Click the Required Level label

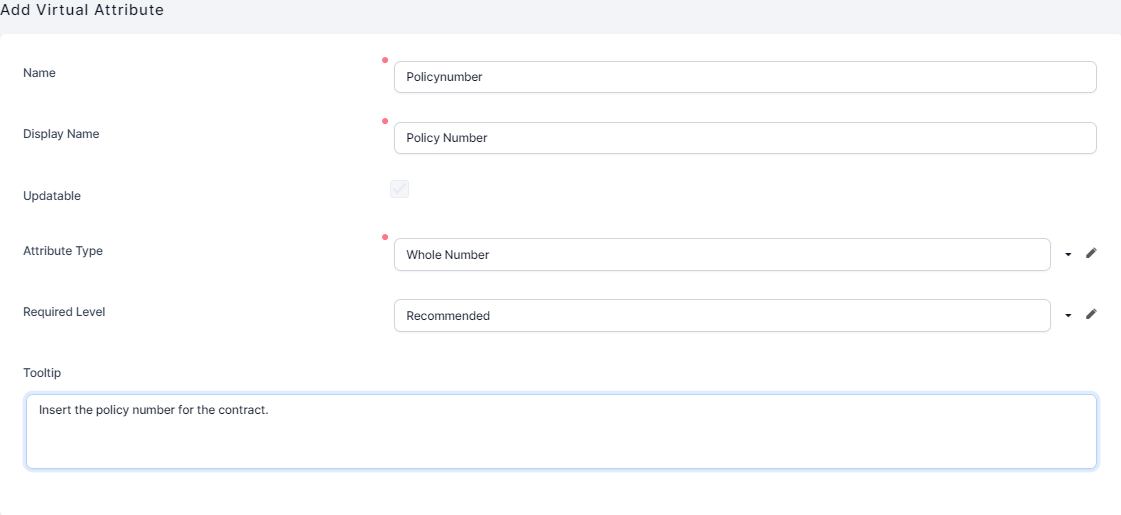tap(64, 312)
